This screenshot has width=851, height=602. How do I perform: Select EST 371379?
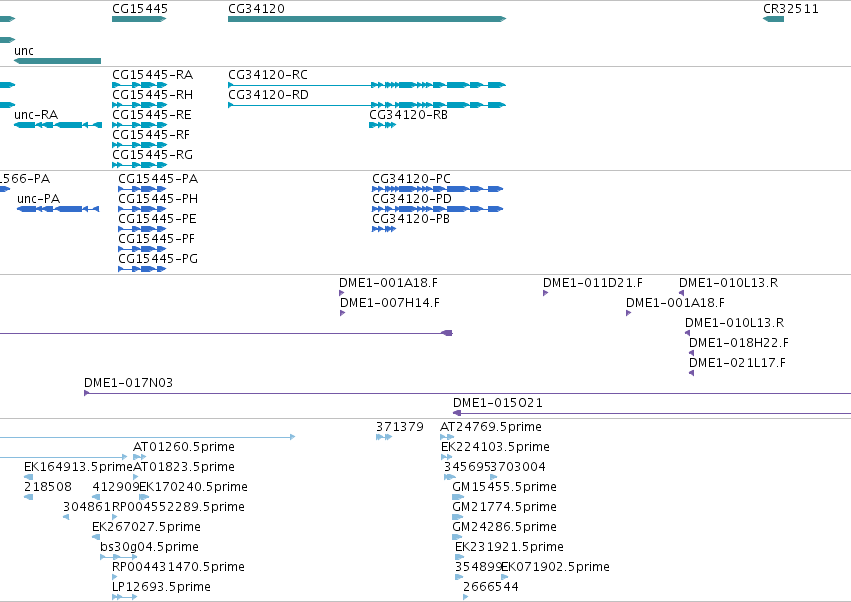(384, 438)
